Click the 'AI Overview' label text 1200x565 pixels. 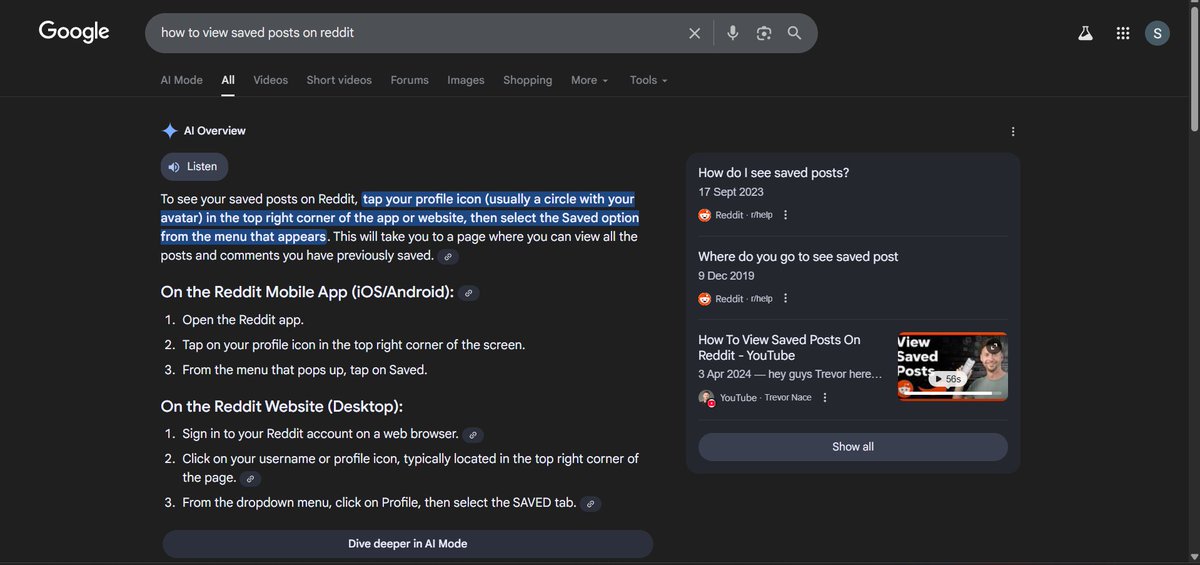[215, 131]
